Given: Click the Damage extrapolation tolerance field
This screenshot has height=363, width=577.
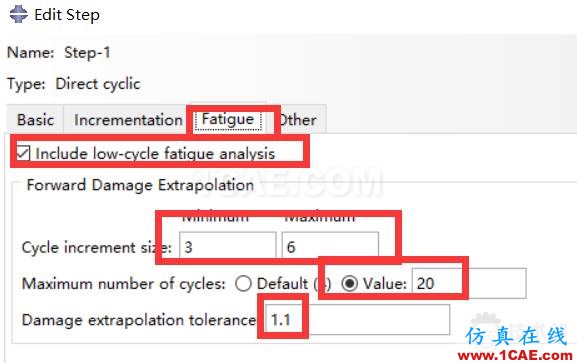Looking at the screenshot, I should [x=357, y=320].
